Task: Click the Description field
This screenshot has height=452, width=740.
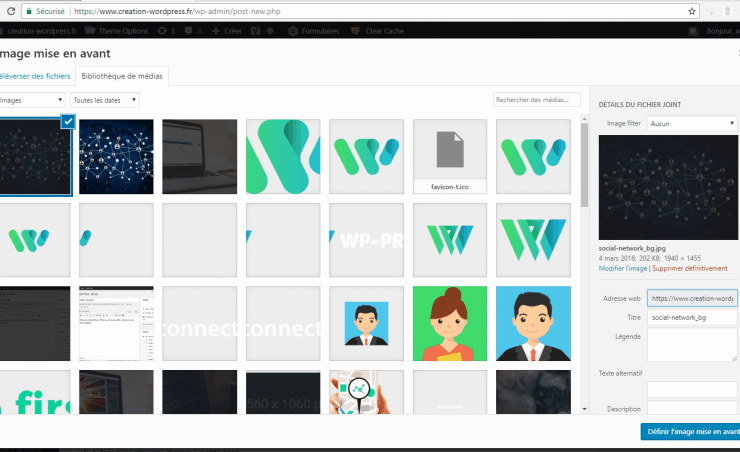Action: click(692, 408)
